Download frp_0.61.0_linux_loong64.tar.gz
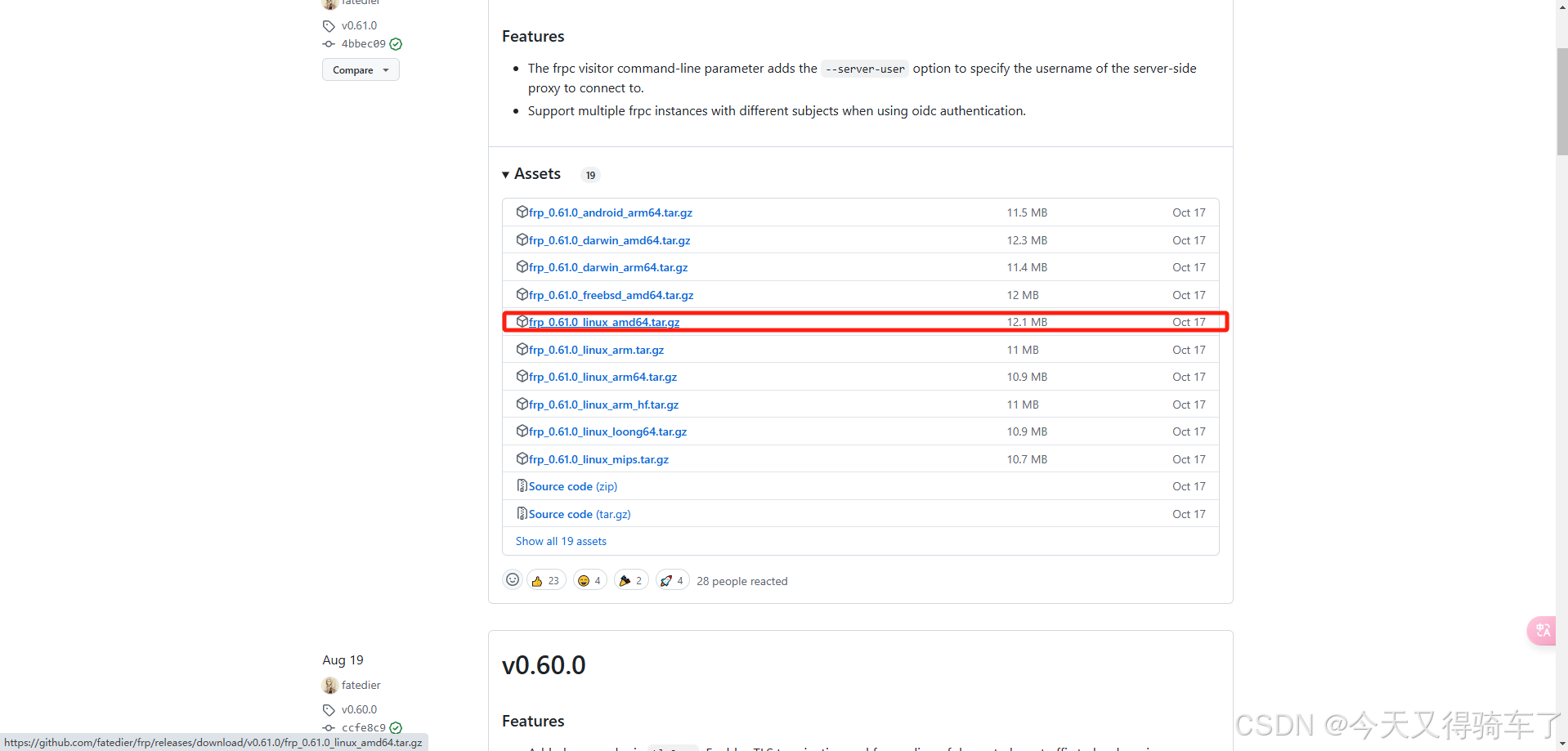This screenshot has width=1568, height=751. point(607,431)
